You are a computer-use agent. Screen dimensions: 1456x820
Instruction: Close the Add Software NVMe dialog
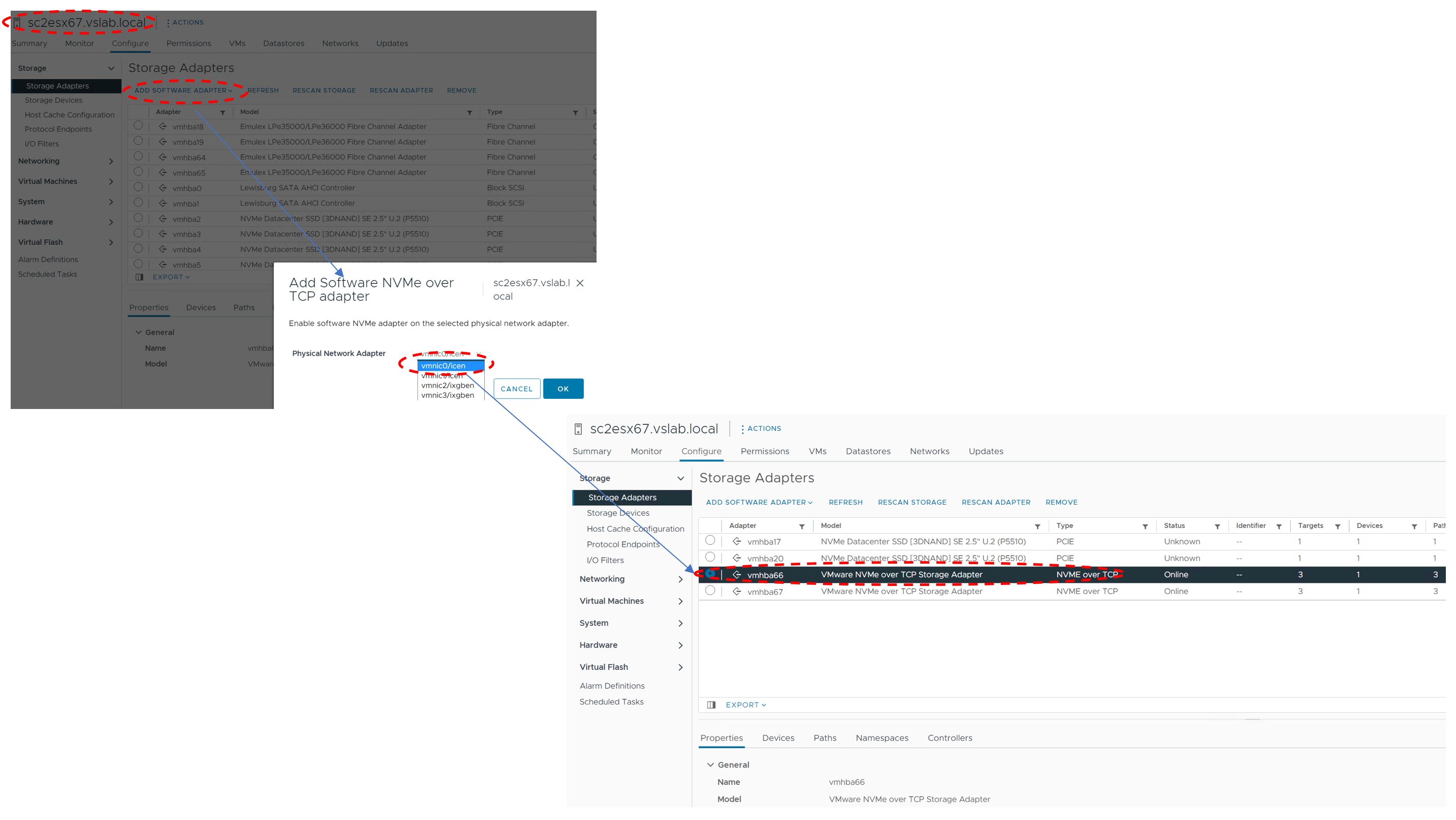[x=580, y=283]
